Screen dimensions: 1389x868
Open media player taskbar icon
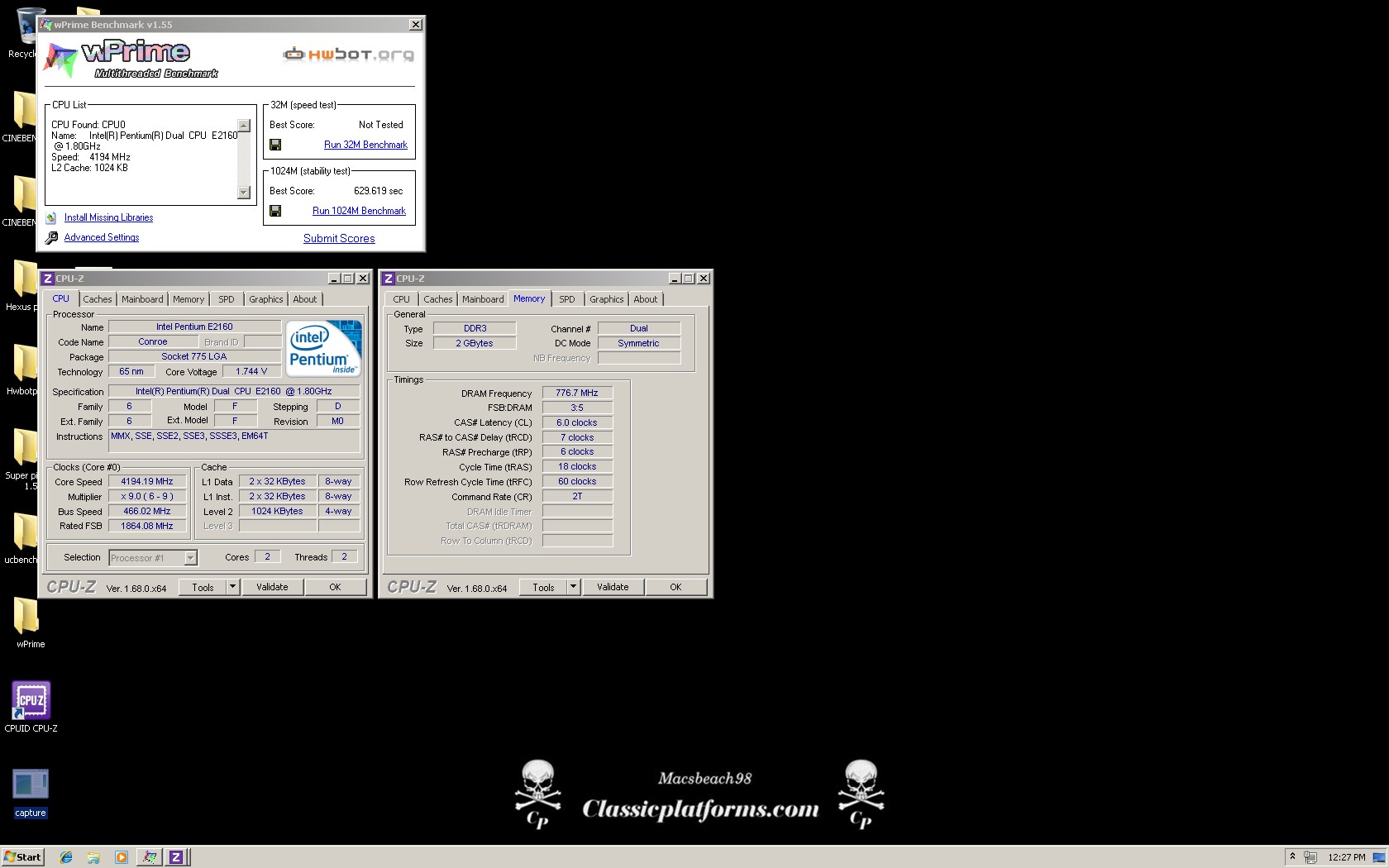tap(121, 857)
